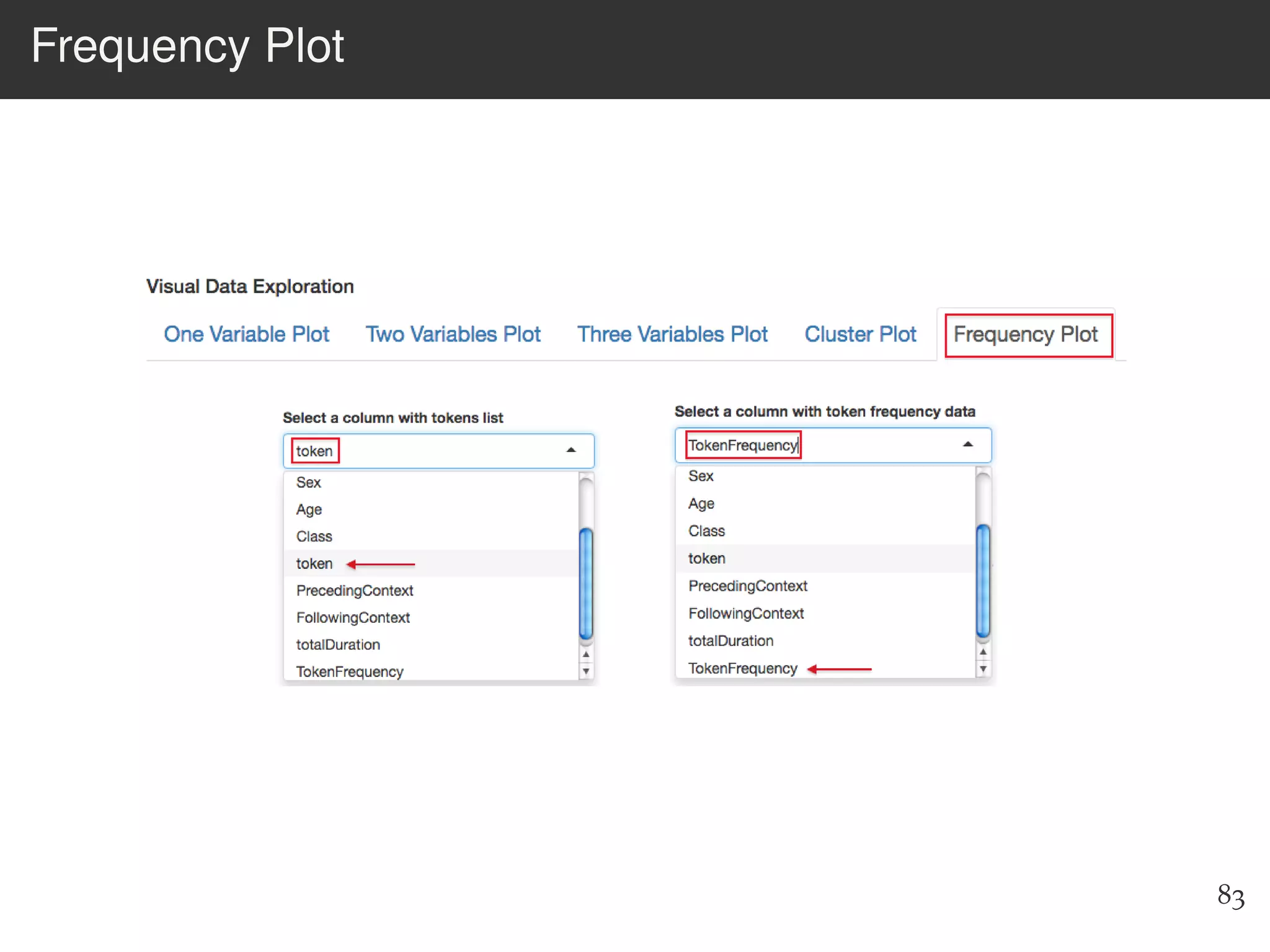
Task: Select Class option in right dropdown list
Action: click(706, 531)
